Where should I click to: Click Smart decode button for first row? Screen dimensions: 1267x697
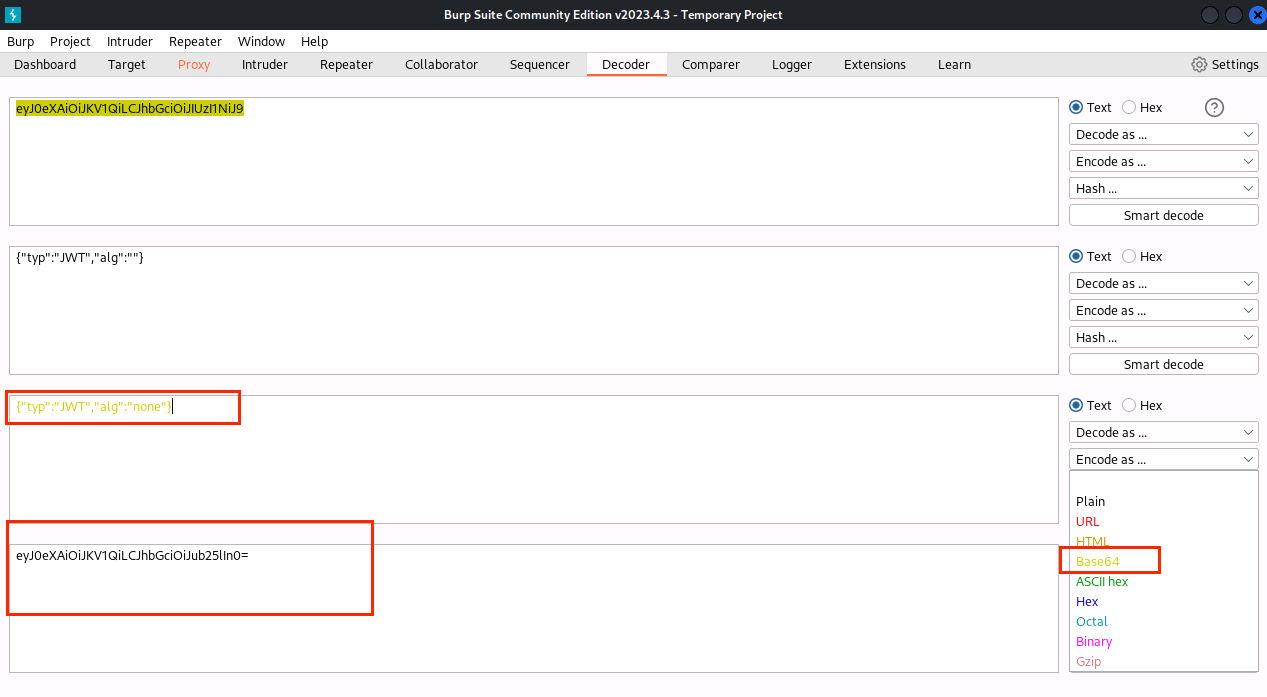[x=1164, y=215]
